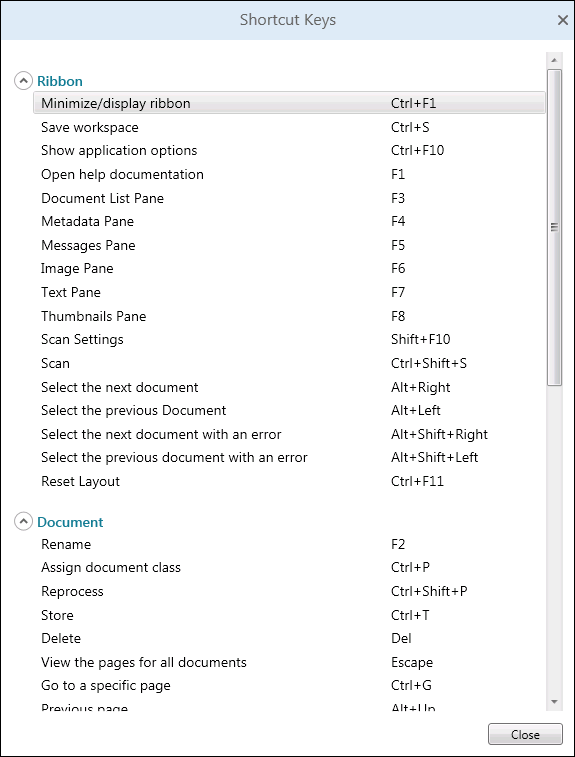Click the Ctrl+Shift+P shortcut value
The height and width of the screenshot is (757, 575).
429,591
